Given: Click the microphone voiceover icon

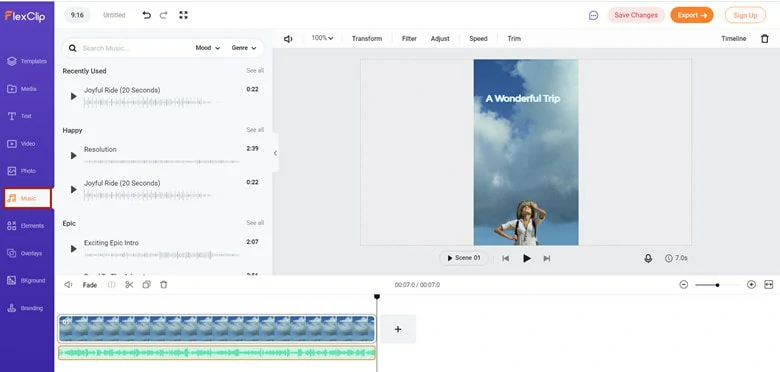Looking at the screenshot, I should click(648, 258).
